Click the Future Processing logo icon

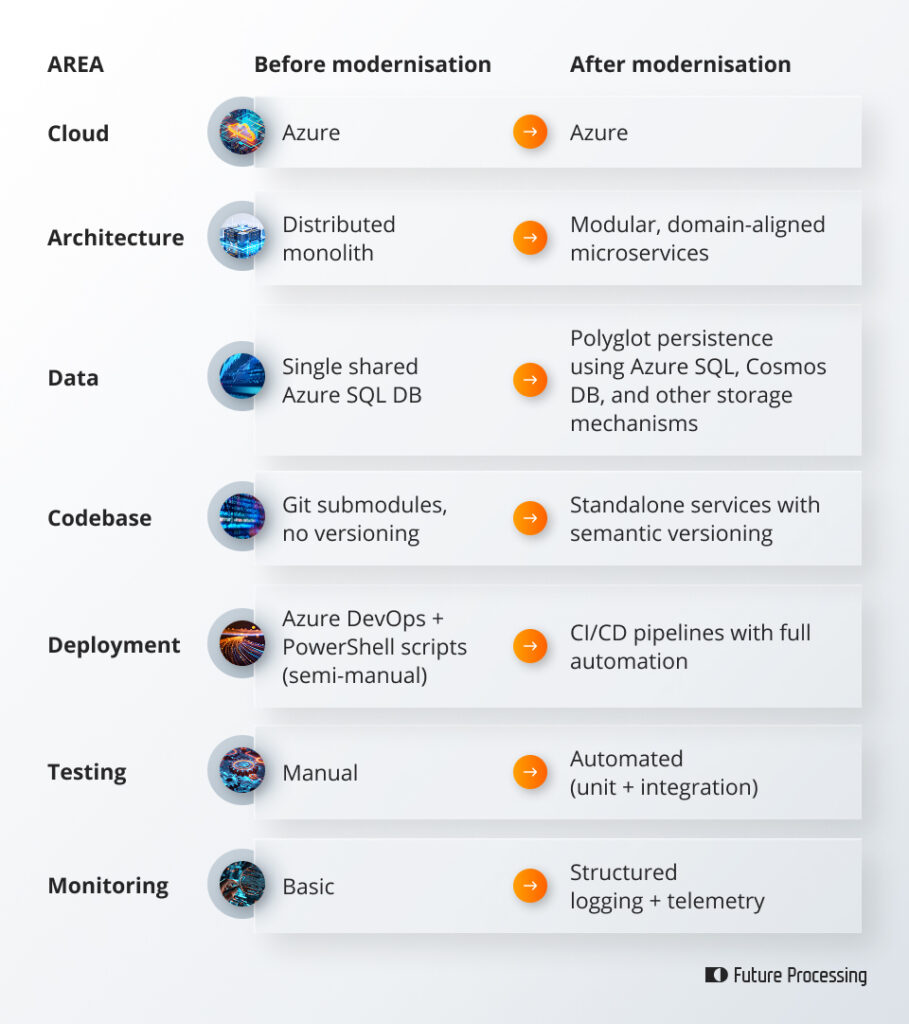tap(715, 975)
